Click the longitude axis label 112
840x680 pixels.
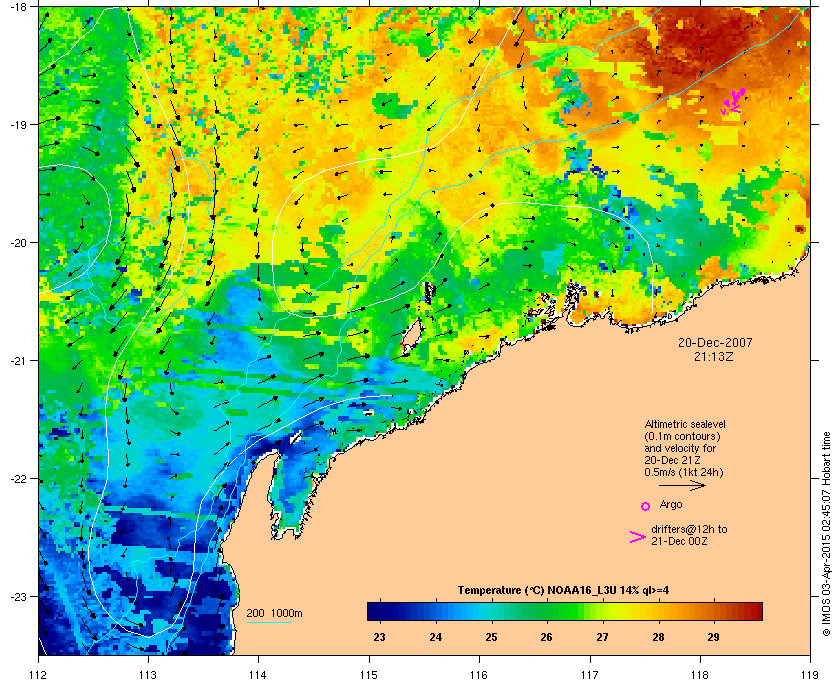coord(38,674)
